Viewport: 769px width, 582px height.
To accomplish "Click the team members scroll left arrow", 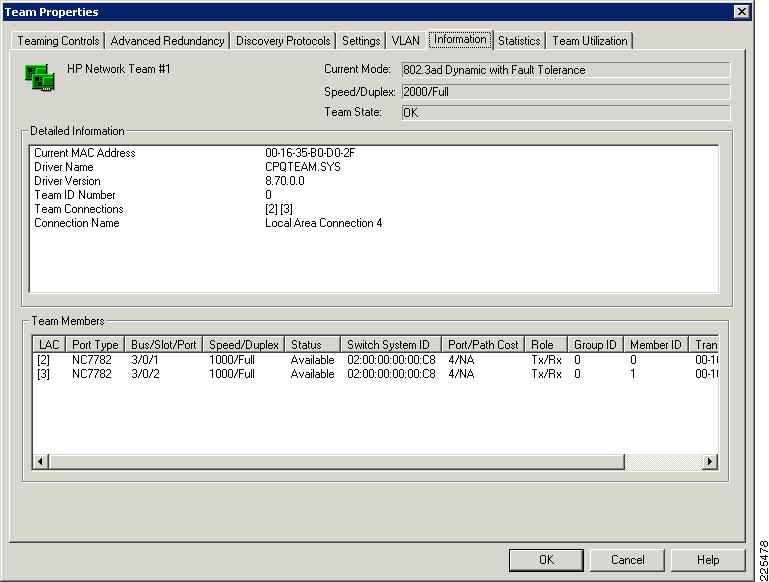I will coord(41,461).
